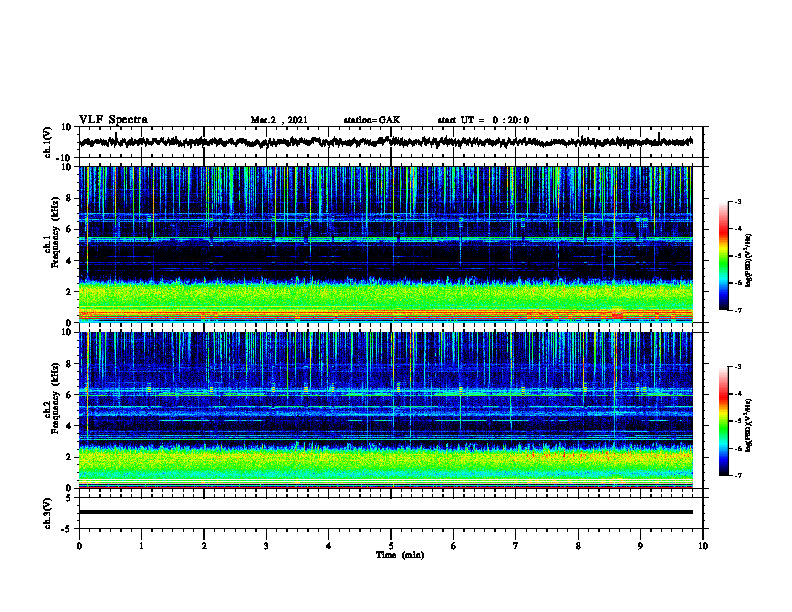Click the "-7" label on ch.1 colorbar
The height and width of the screenshot is (612, 792).
click(737, 310)
